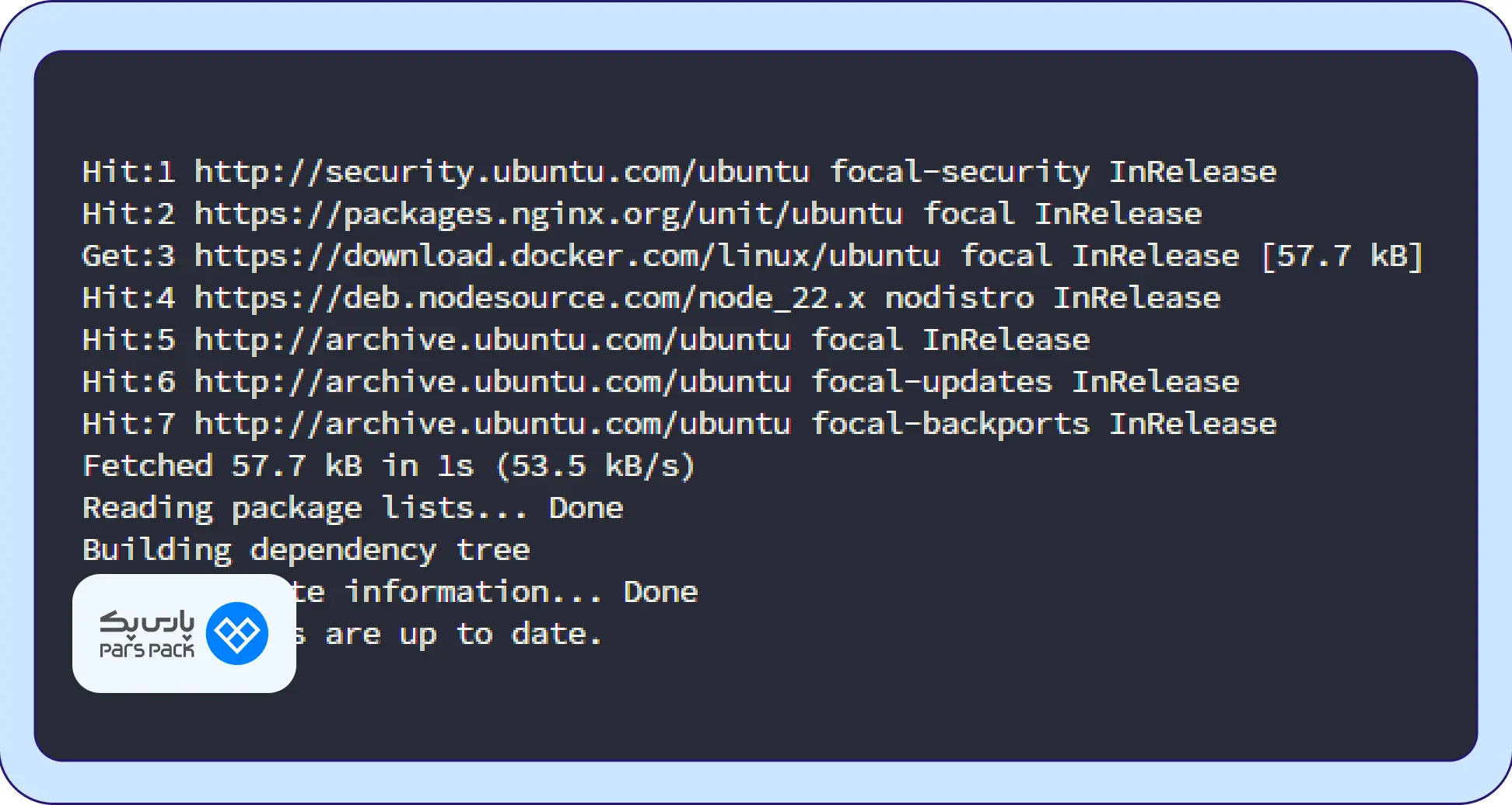Click the "nodistro" word
The image size is (1512, 805).
tap(959, 298)
